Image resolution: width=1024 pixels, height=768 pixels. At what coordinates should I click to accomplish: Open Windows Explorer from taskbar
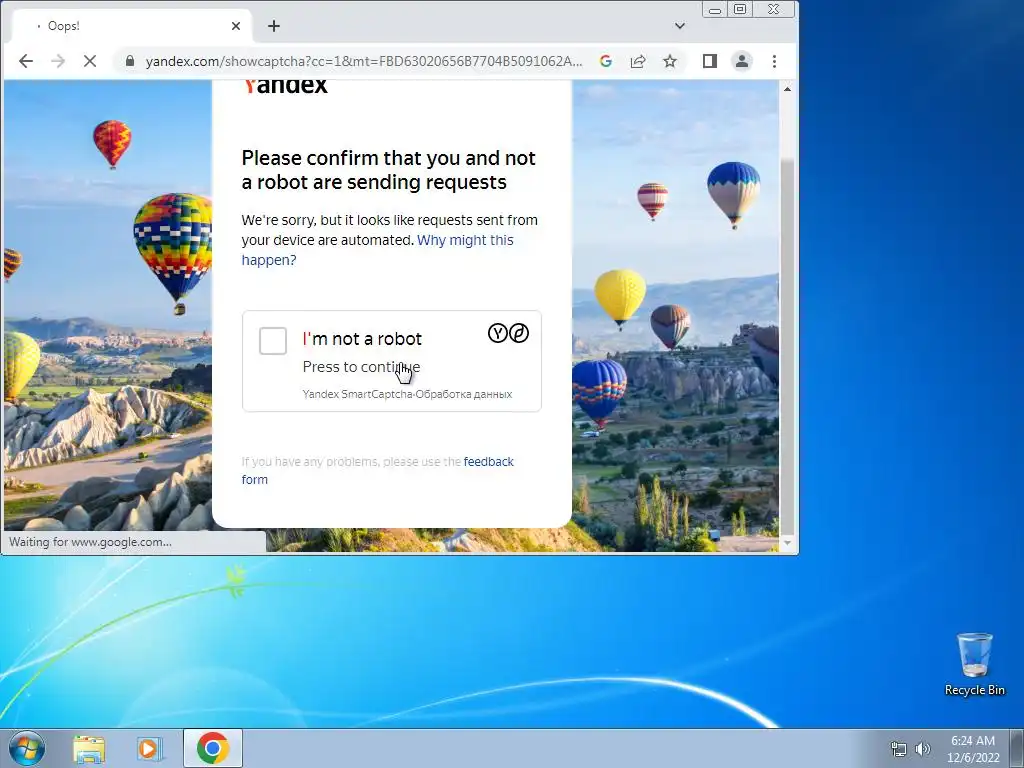tap(89, 748)
